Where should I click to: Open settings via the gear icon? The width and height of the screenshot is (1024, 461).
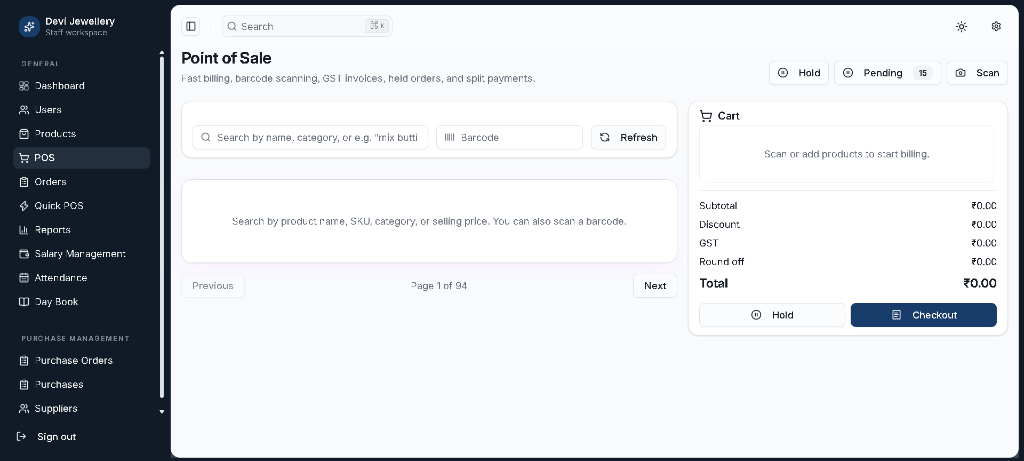(996, 26)
